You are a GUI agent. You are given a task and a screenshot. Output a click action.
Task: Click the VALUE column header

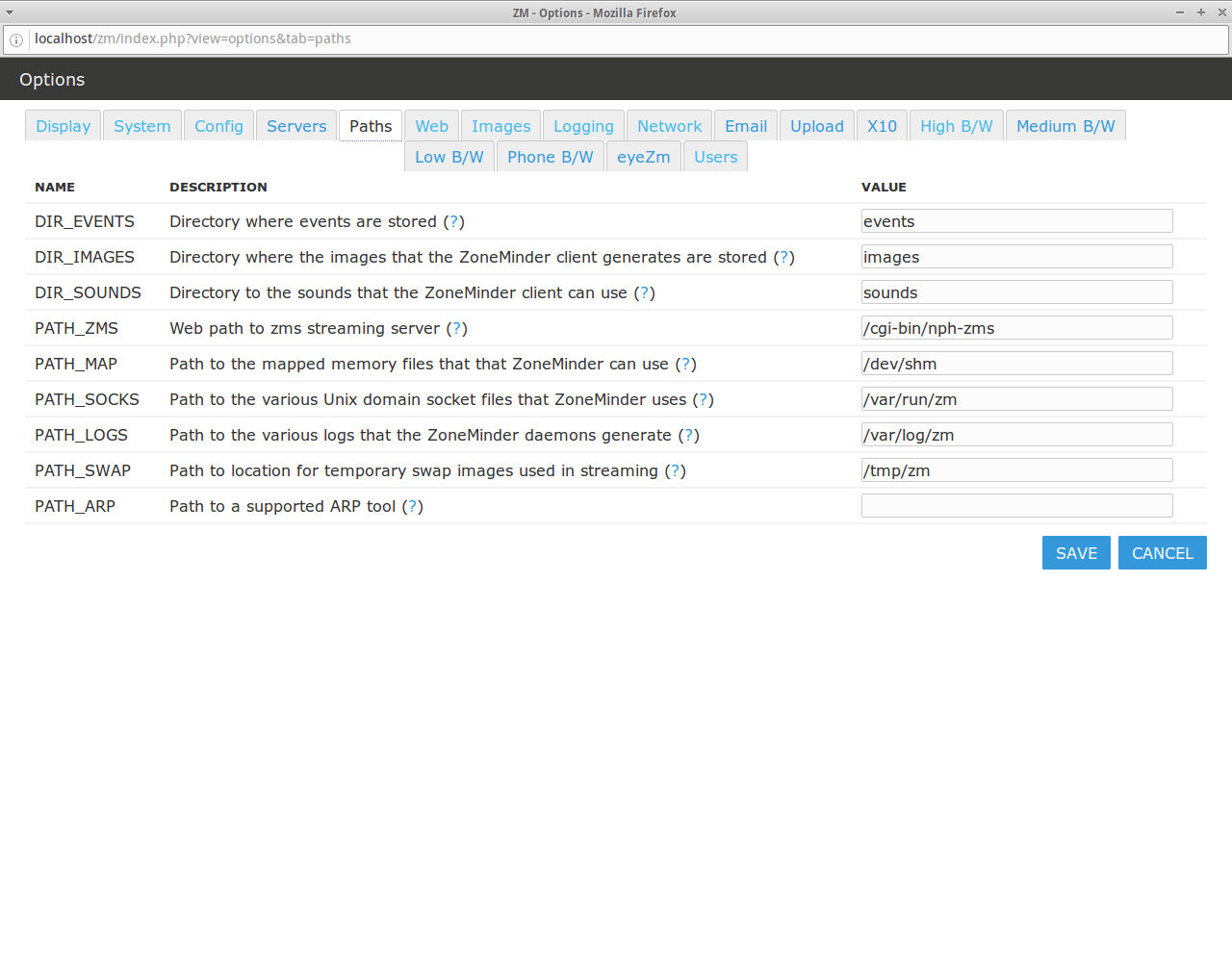[884, 187]
